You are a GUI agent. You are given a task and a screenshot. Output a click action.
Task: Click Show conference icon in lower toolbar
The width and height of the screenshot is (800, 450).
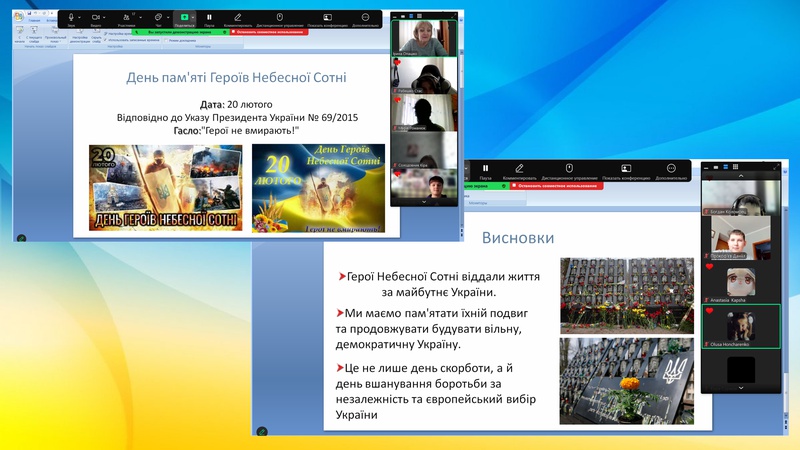626,171
